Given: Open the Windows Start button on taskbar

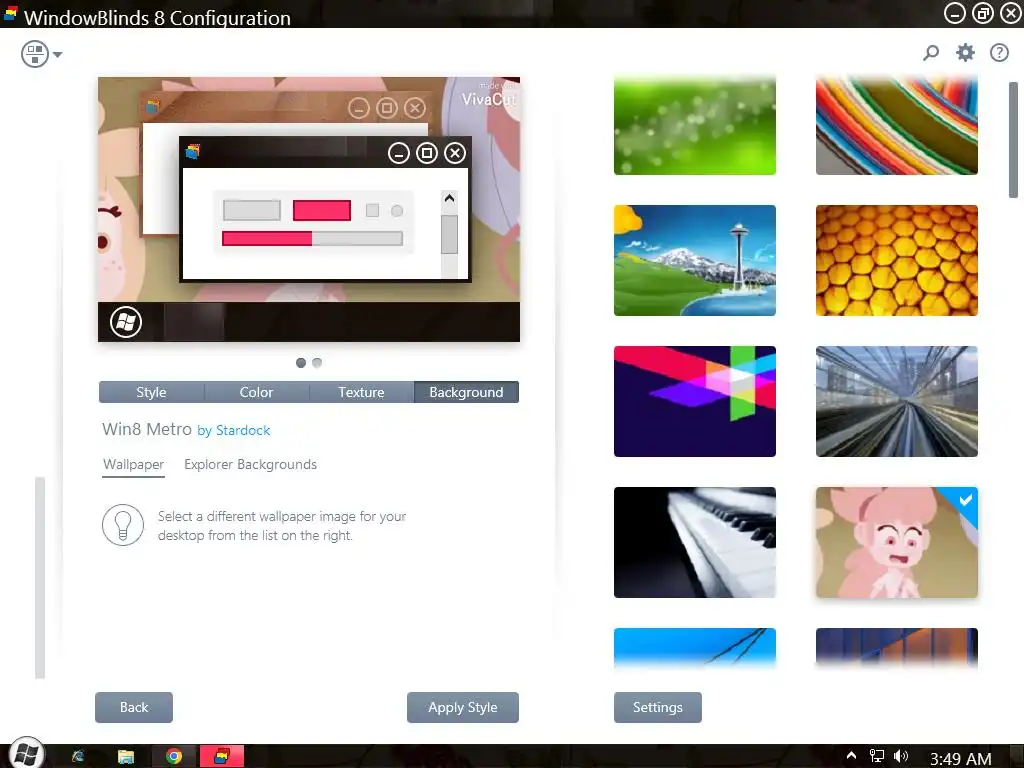Looking at the screenshot, I should point(26,753).
